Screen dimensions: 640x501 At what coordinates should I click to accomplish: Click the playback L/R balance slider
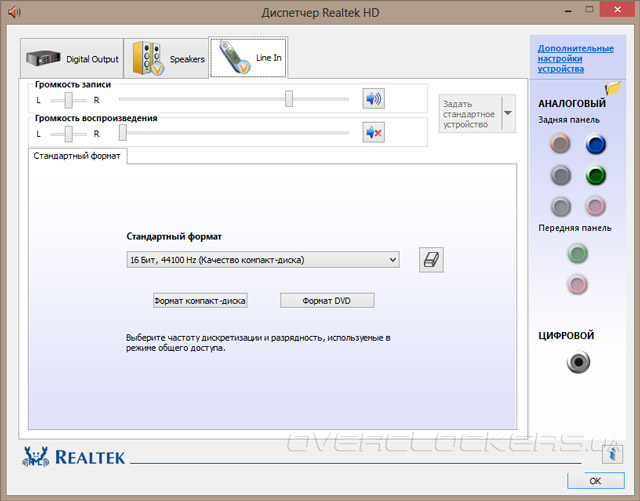tap(69, 134)
